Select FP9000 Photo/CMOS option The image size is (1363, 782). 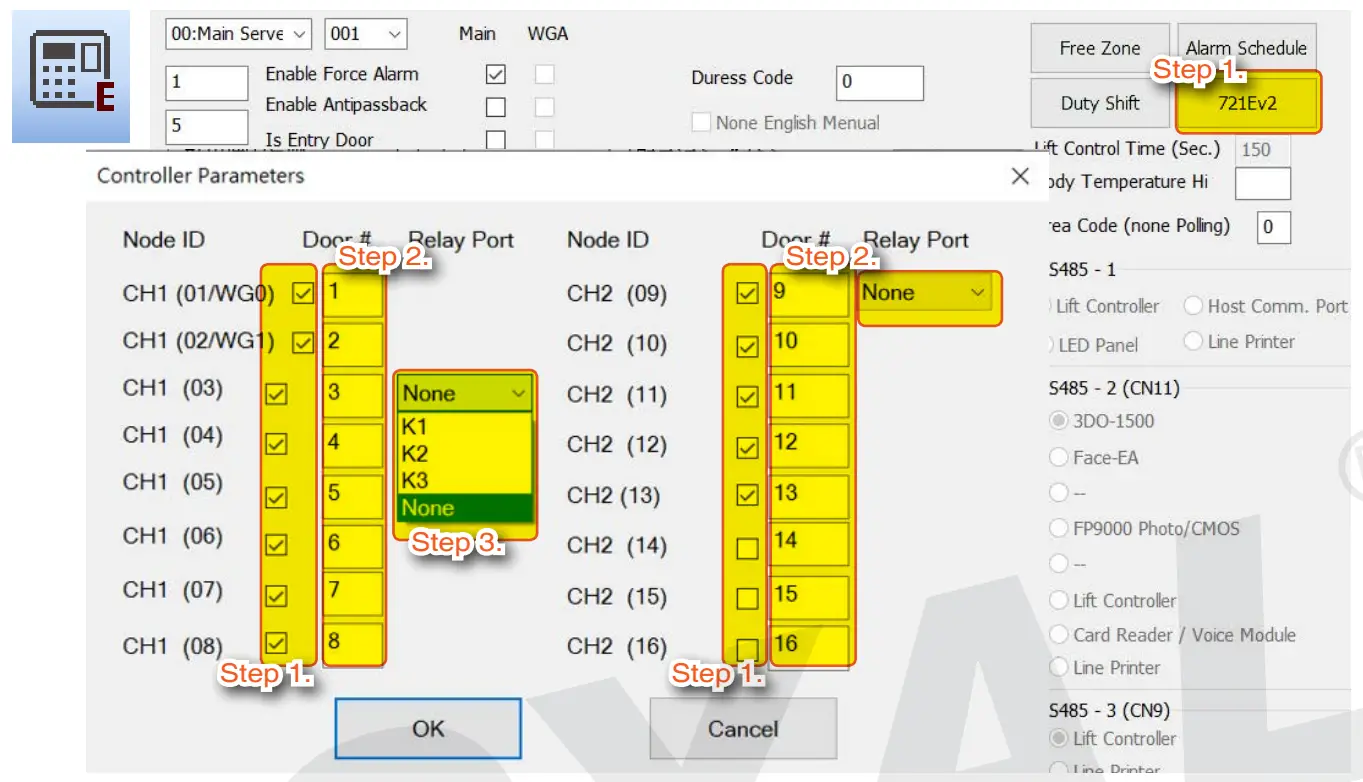pos(1058,528)
